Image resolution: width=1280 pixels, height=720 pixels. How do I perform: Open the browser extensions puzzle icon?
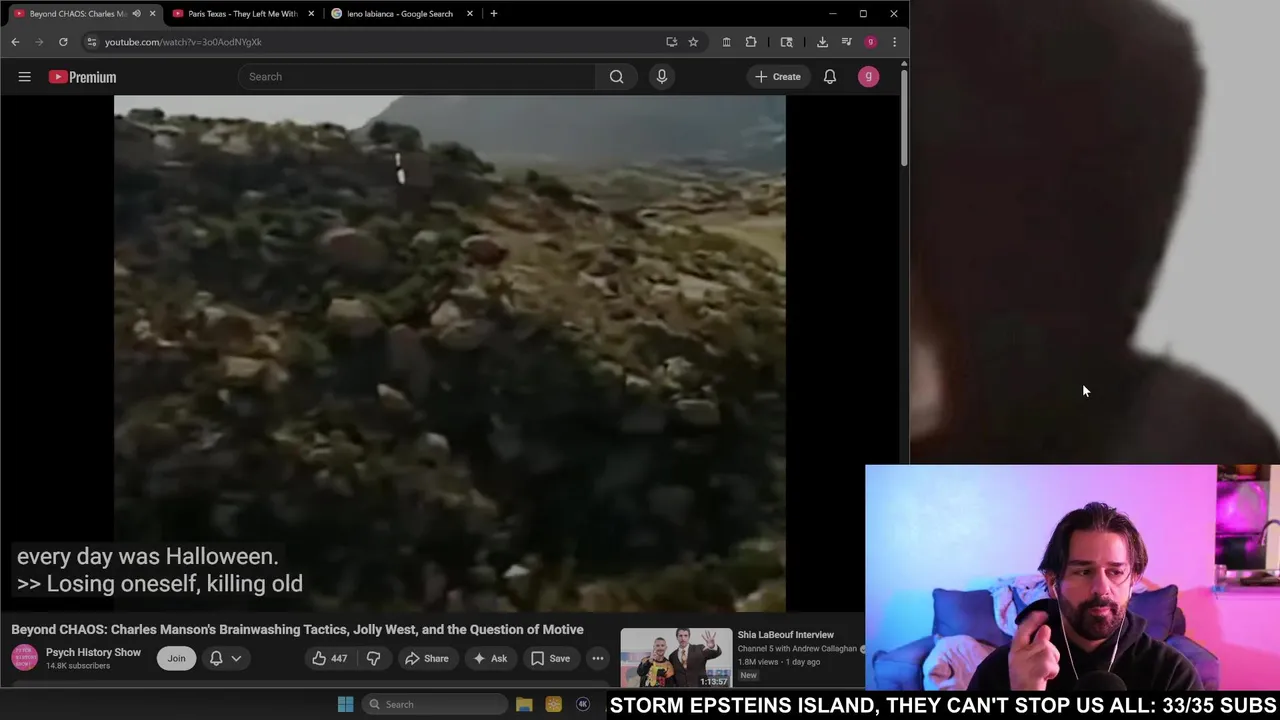tap(751, 42)
